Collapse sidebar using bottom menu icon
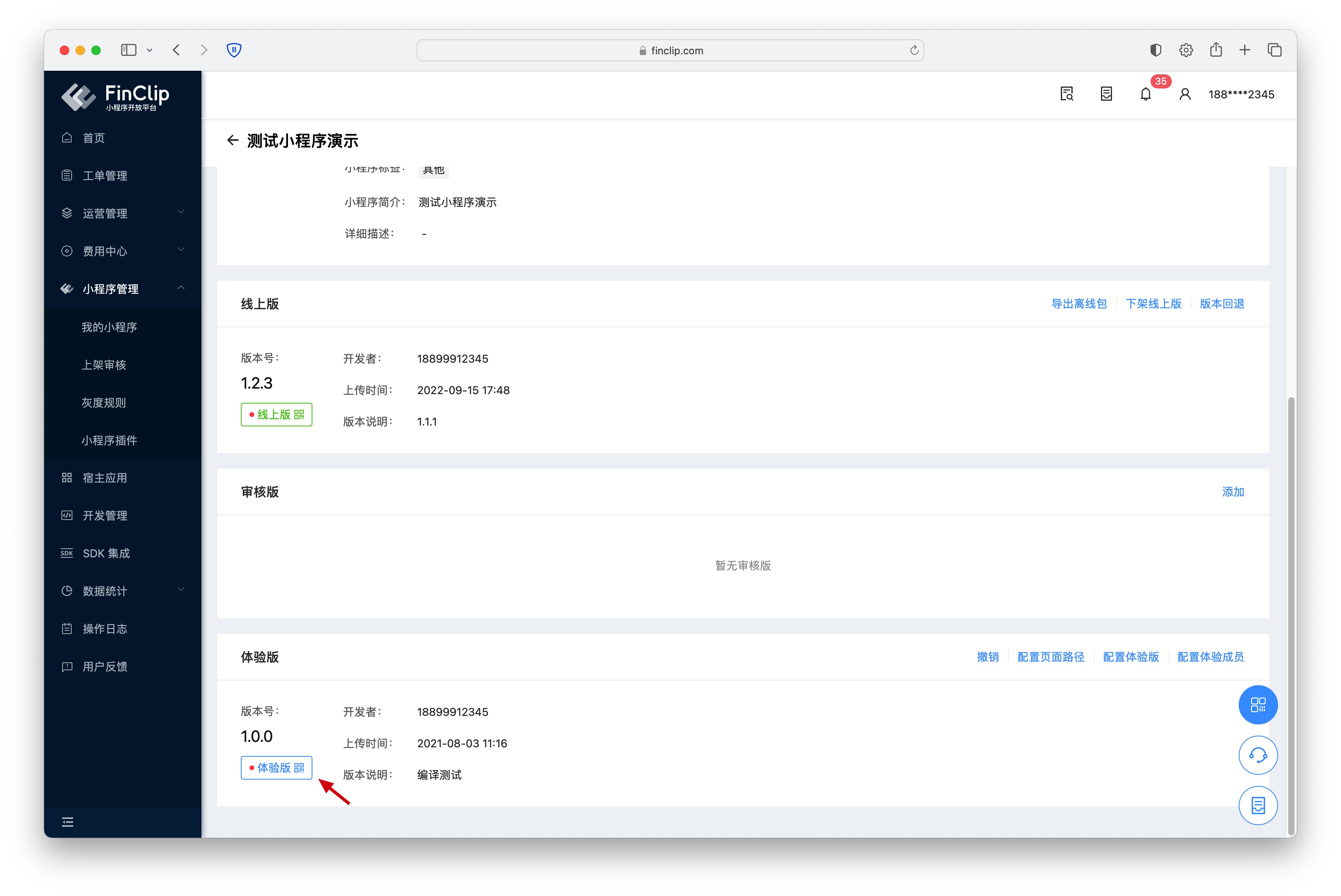 [67, 822]
